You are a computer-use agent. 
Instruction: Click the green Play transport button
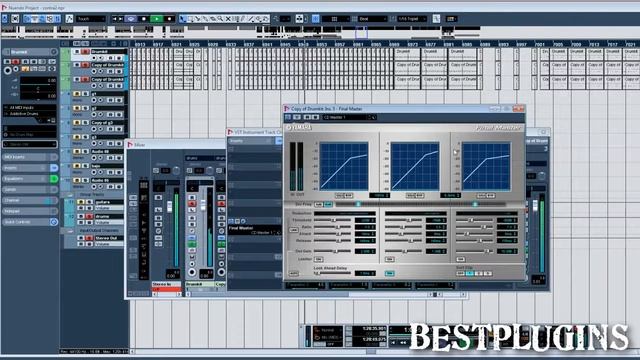point(157,19)
